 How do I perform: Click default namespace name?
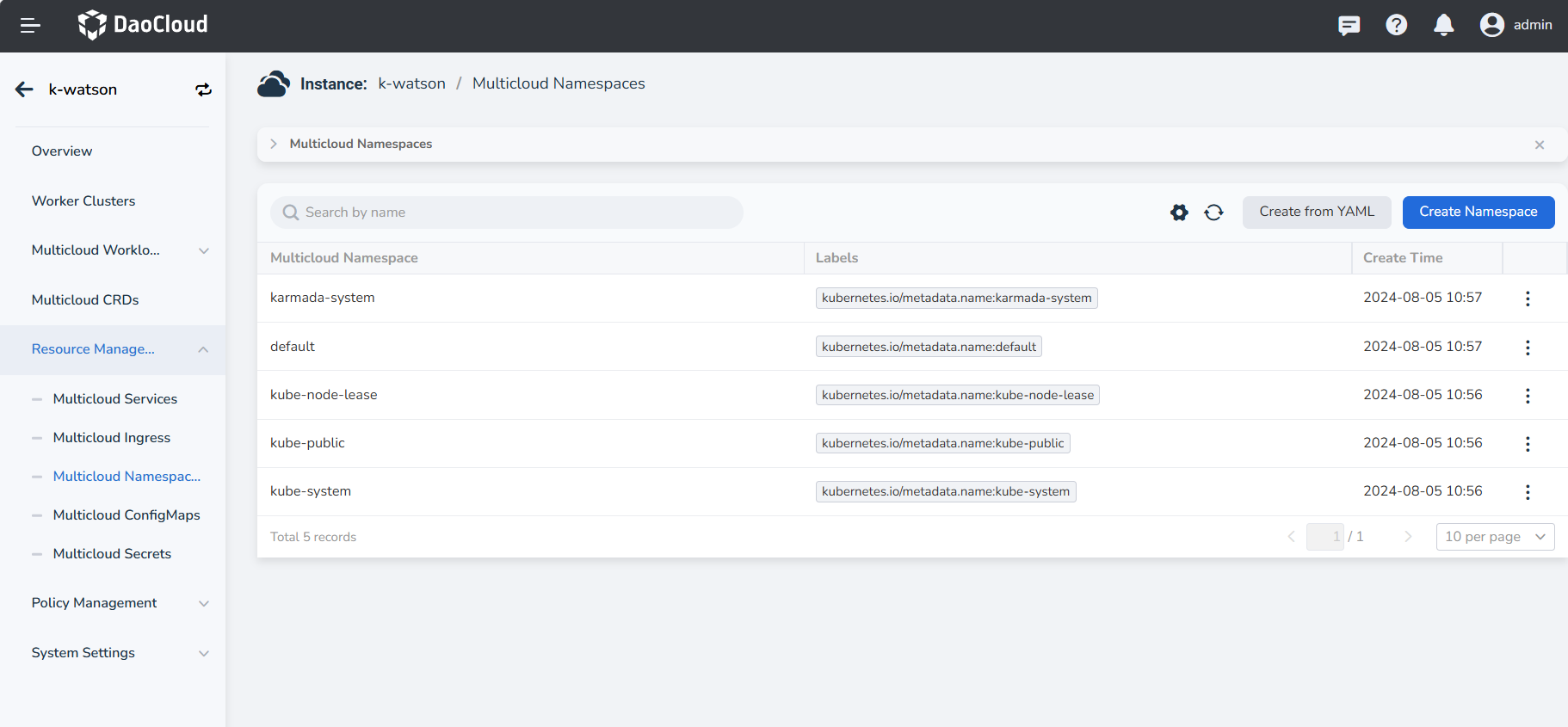[x=293, y=347]
